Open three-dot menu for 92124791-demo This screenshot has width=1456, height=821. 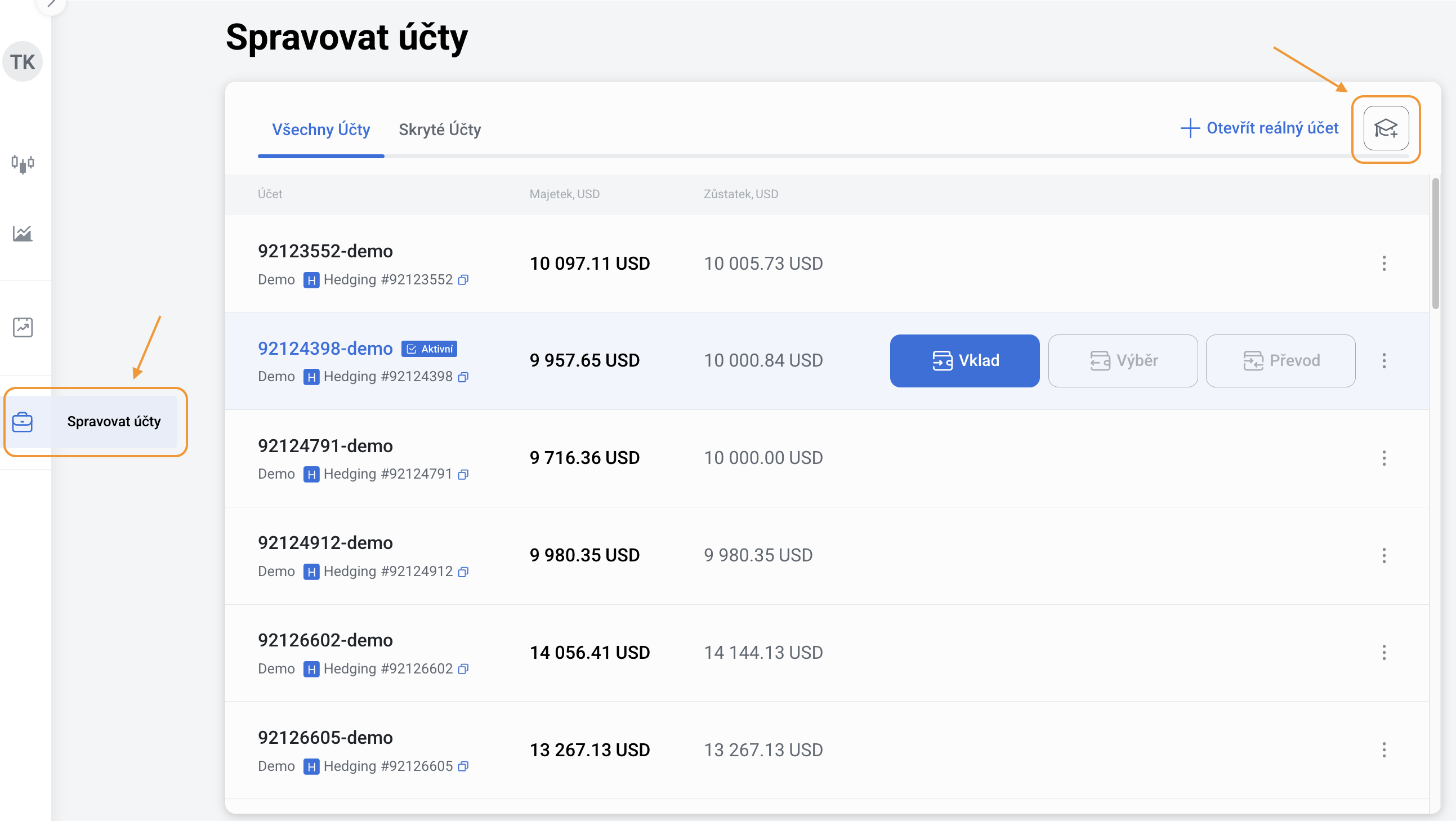click(x=1384, y=458)
